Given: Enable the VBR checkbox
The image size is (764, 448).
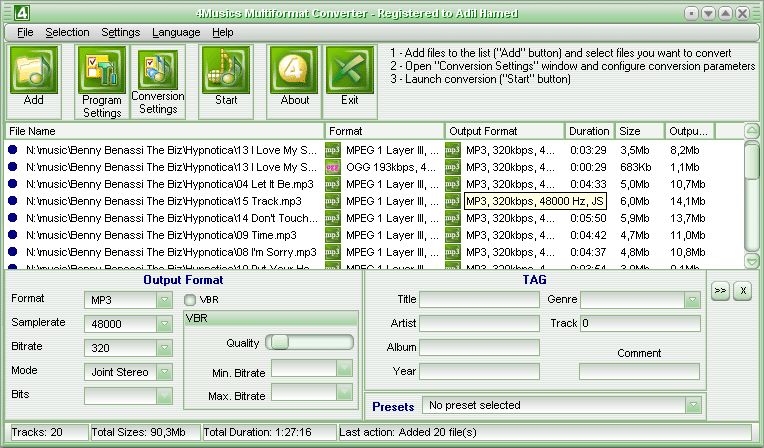Looking at the screenshot, I should [190, 299].
